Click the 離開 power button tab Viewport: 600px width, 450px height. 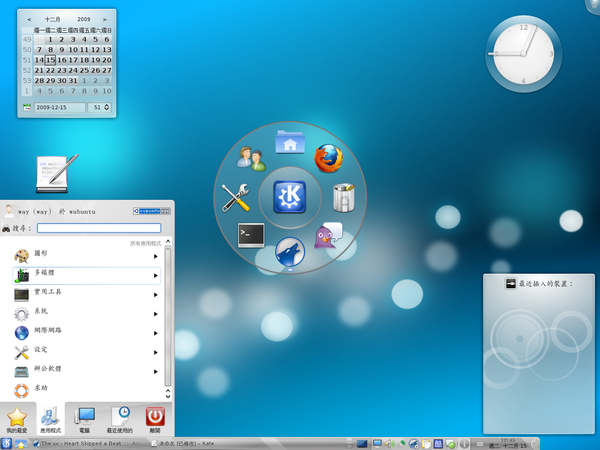click(x=155, y=419)
